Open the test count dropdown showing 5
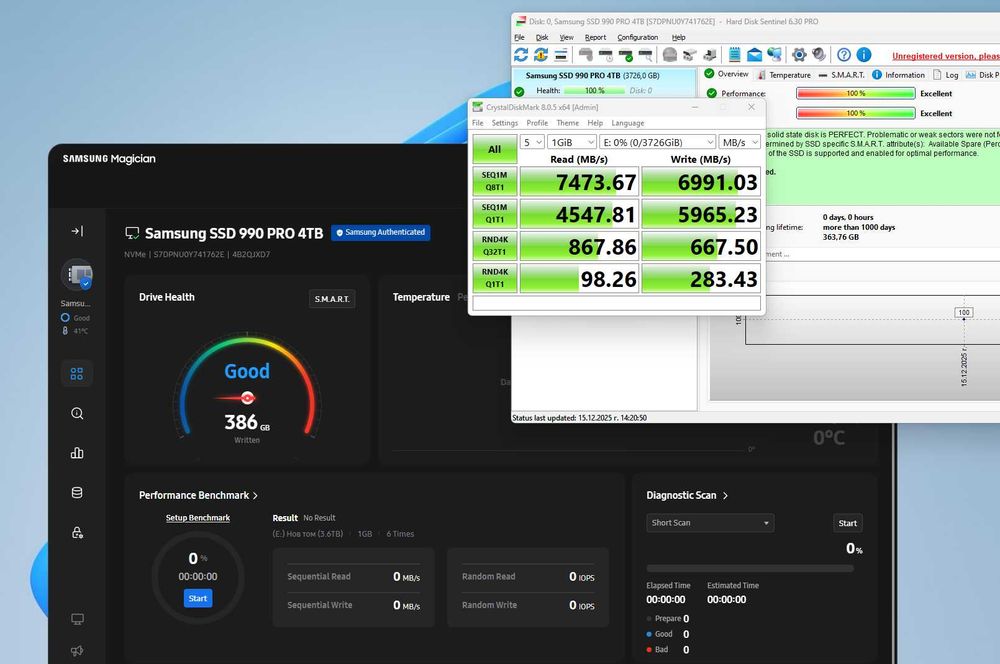This screenshot has height=664, width=1000. [x=532, y=142]
